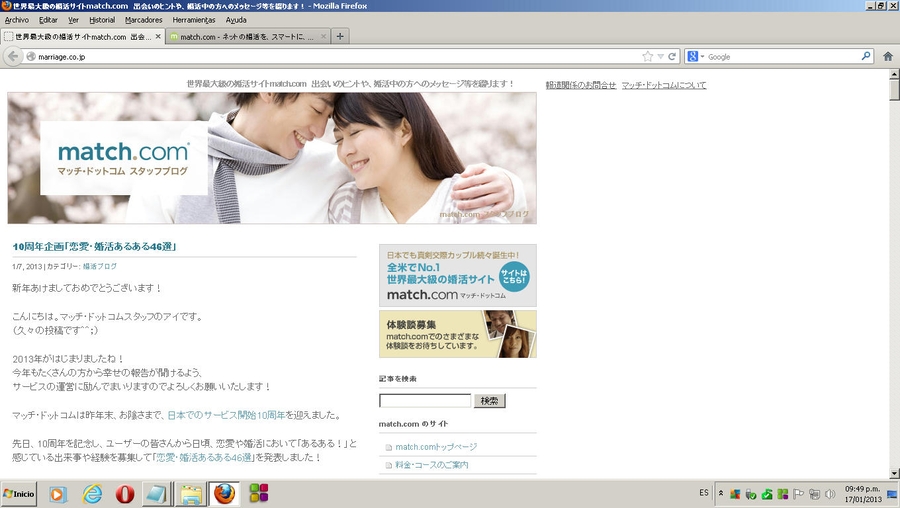
Task: Open a new tab with plus button
Action: [340, 37]
